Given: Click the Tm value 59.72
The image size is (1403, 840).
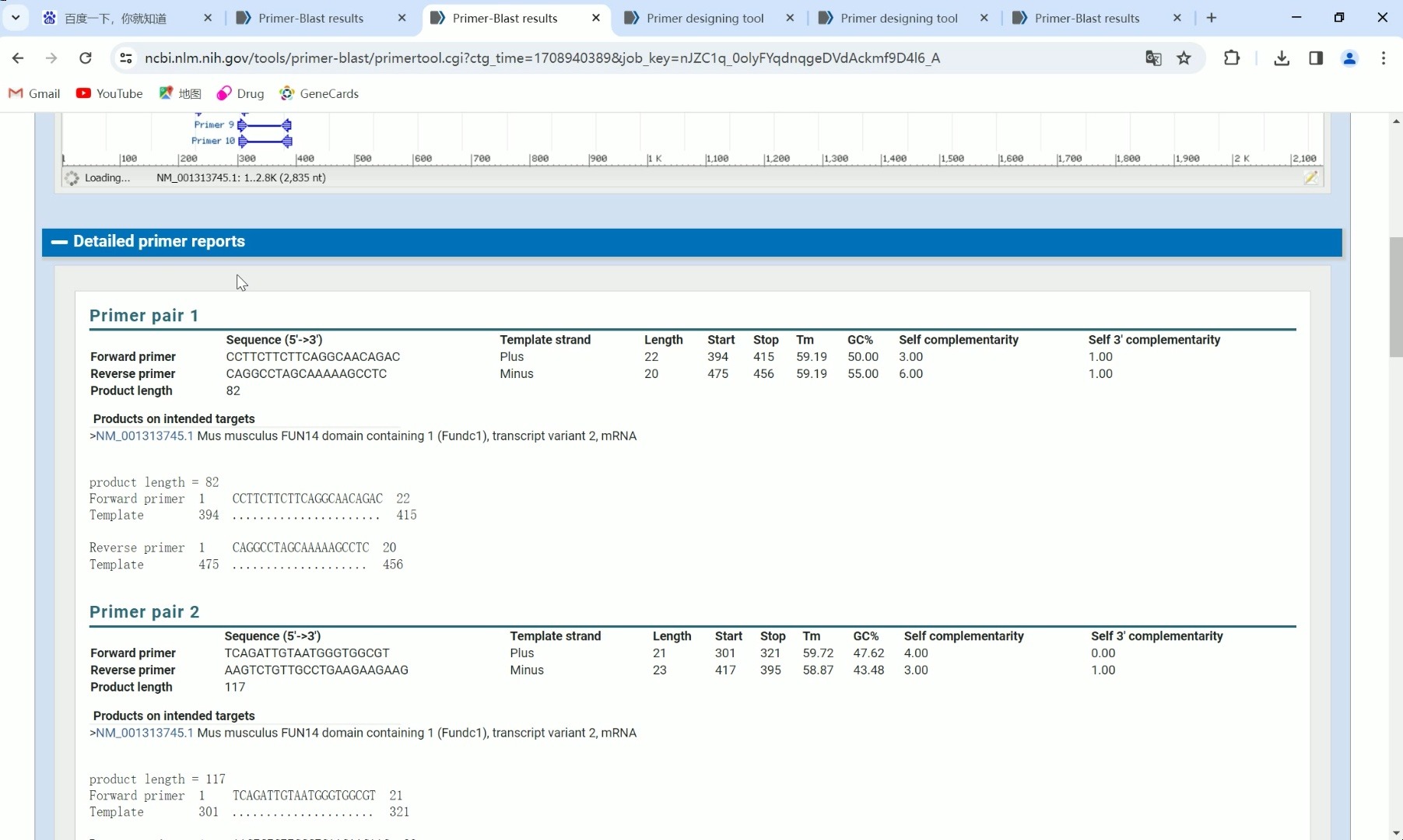Looking at the screenshot, I should coord(818,653).
